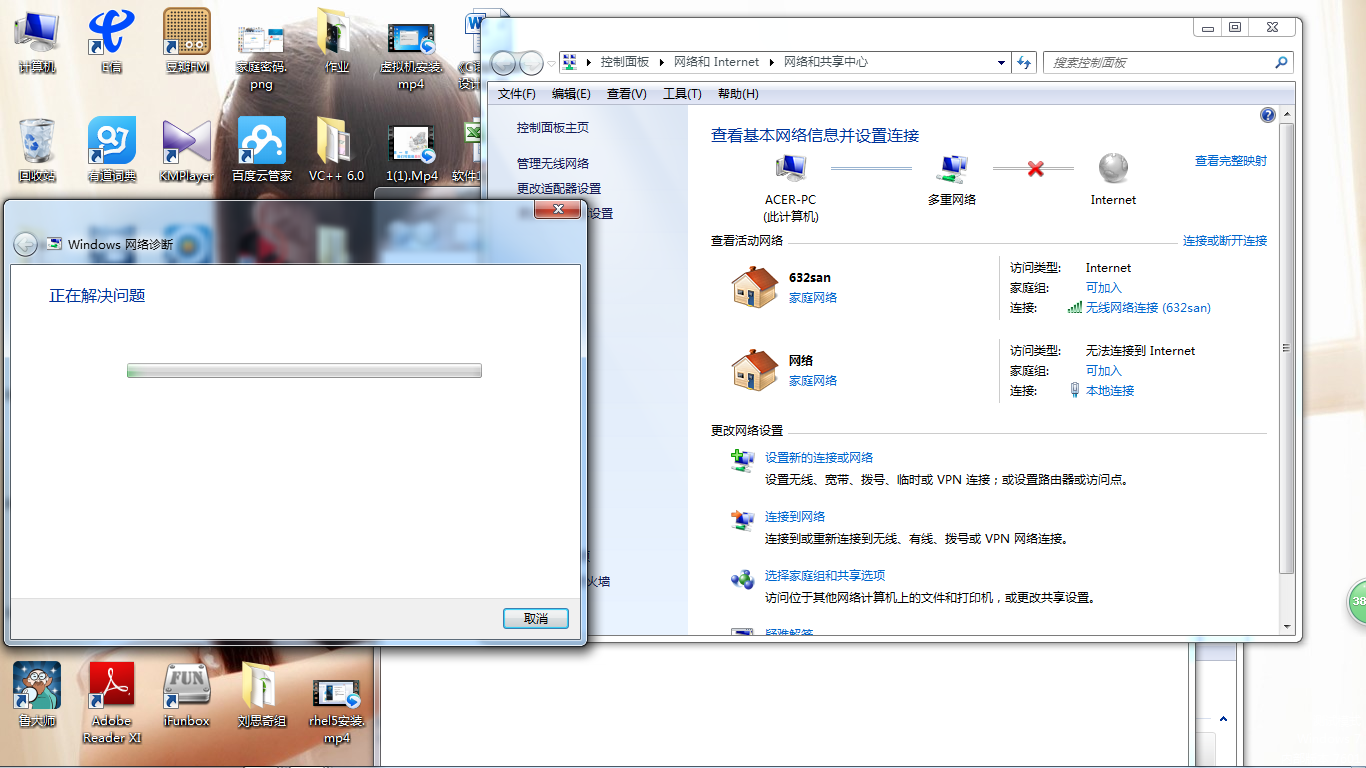Launch iFunbox from the desktop
Image resolution: width=1366 pixels, height=768 pixels.
pyautogui.click(x=186, y=695)
